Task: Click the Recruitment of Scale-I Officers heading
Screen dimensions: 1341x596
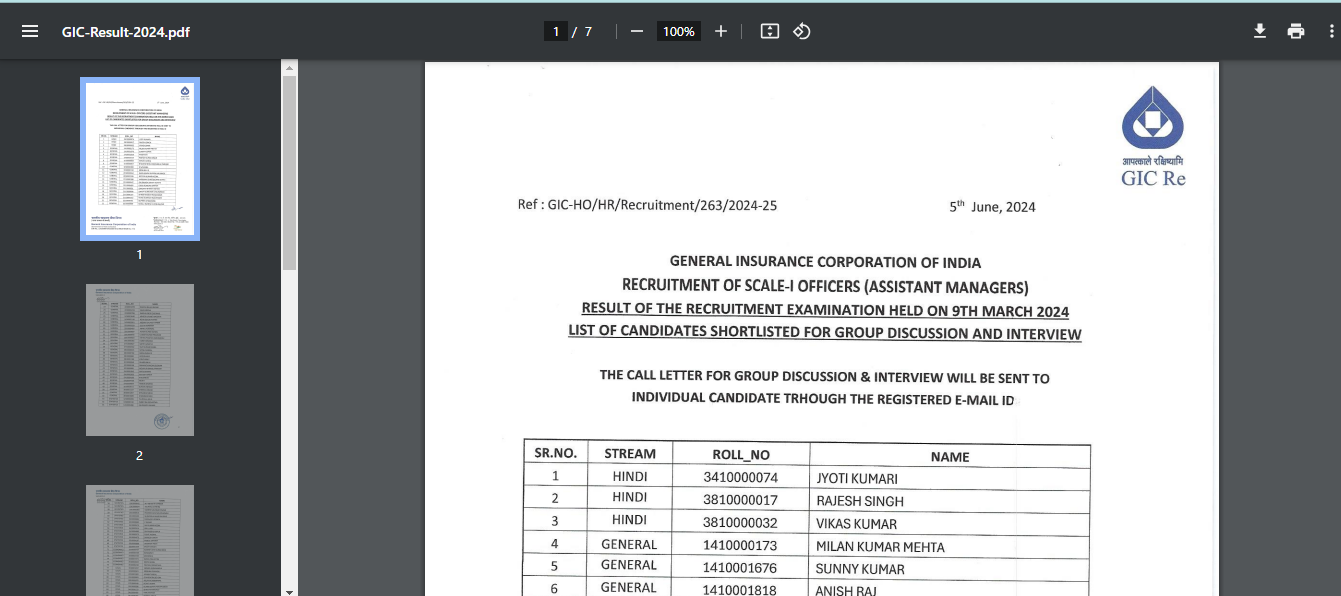Action: pyautogui.click(x=825, y=286)
